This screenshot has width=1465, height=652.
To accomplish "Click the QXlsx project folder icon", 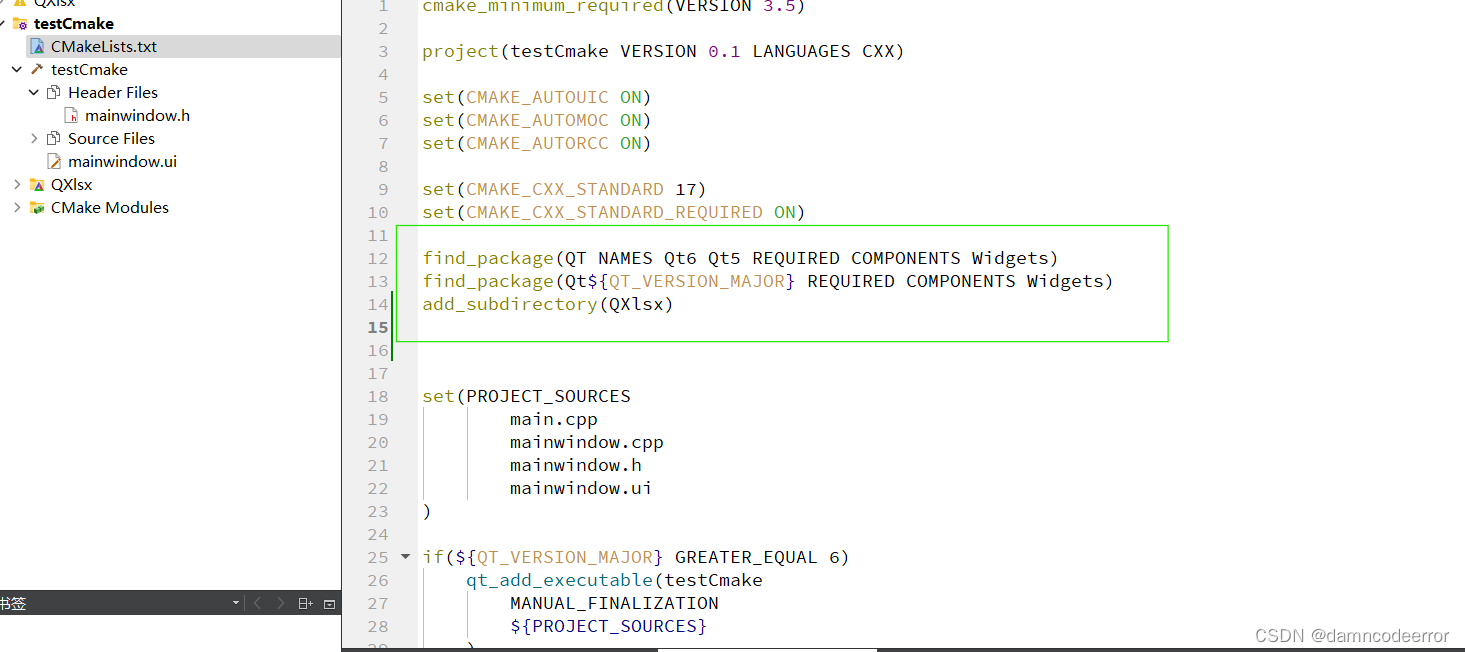I will point(39,184).
